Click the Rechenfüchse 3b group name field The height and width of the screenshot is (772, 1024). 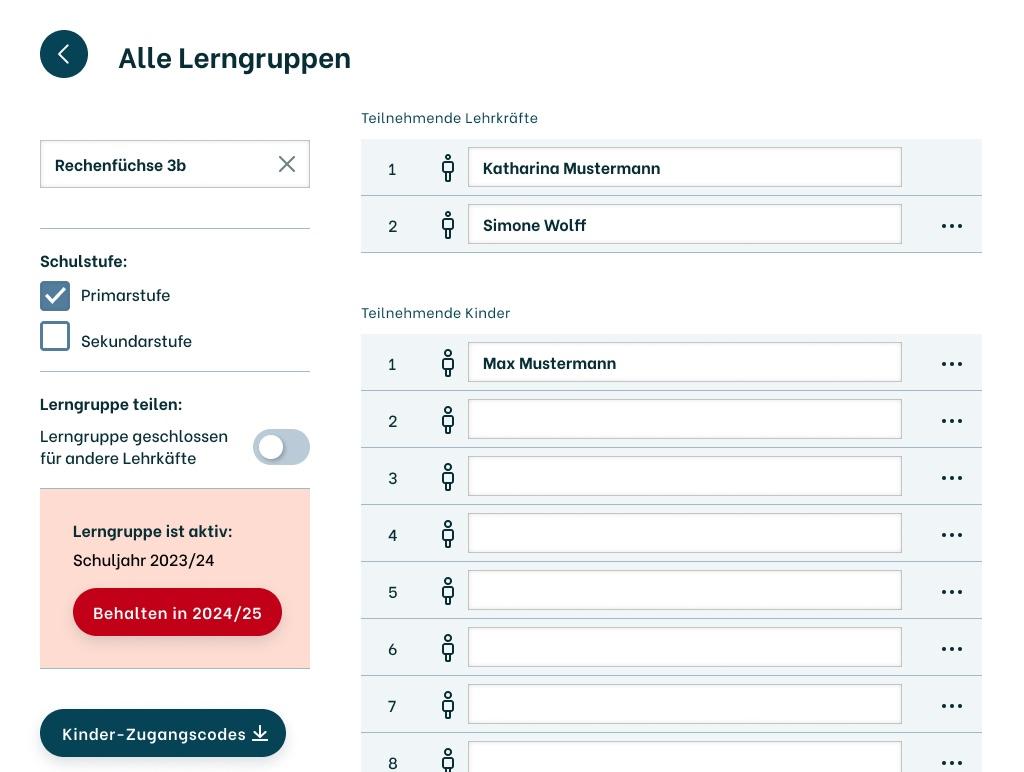(x=160, y=164)
